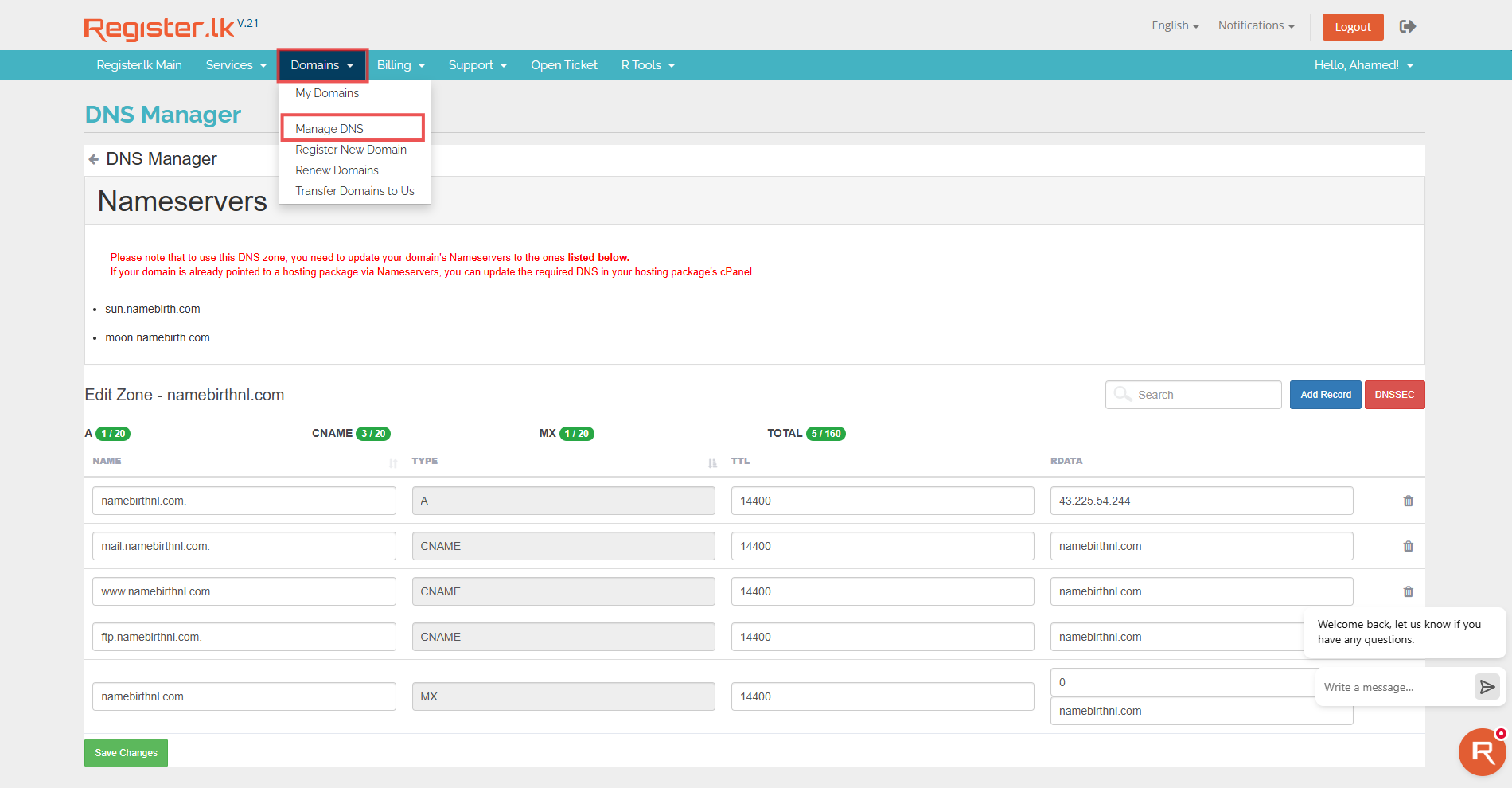Viewport: 1512px width, 788px height.
Task: Send a chat message using the arrow icon
Action: click(x=1487, y=686)
